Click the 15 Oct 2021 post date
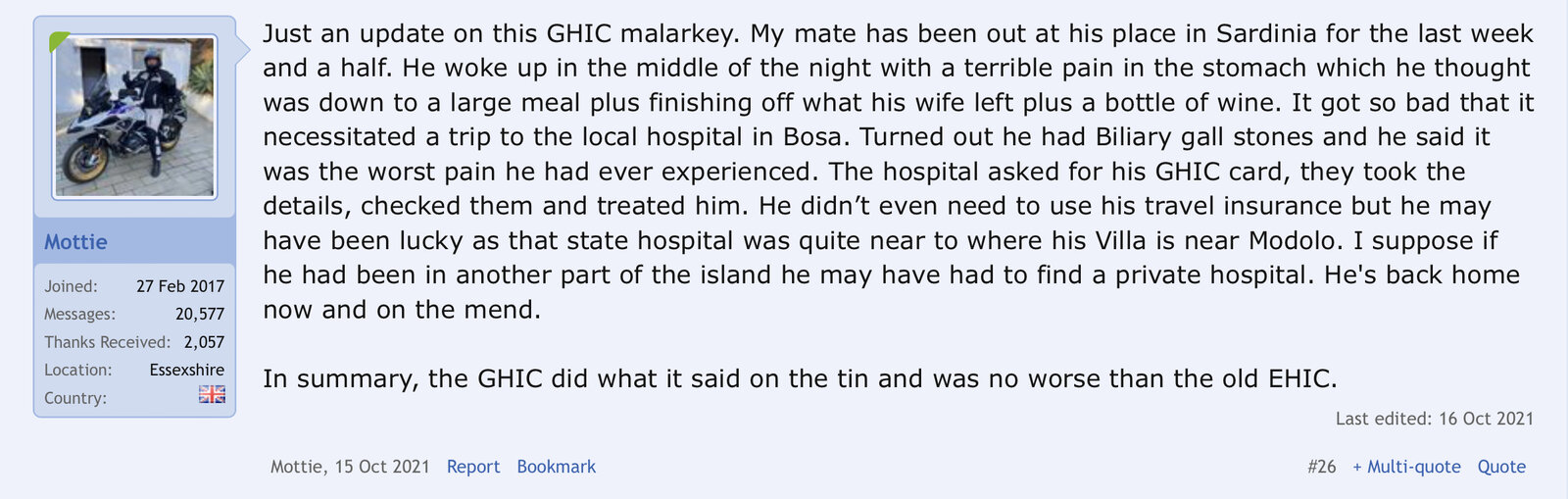This screenshot has height=499, width=1568. pyautogui.click(x=382, y=467)
